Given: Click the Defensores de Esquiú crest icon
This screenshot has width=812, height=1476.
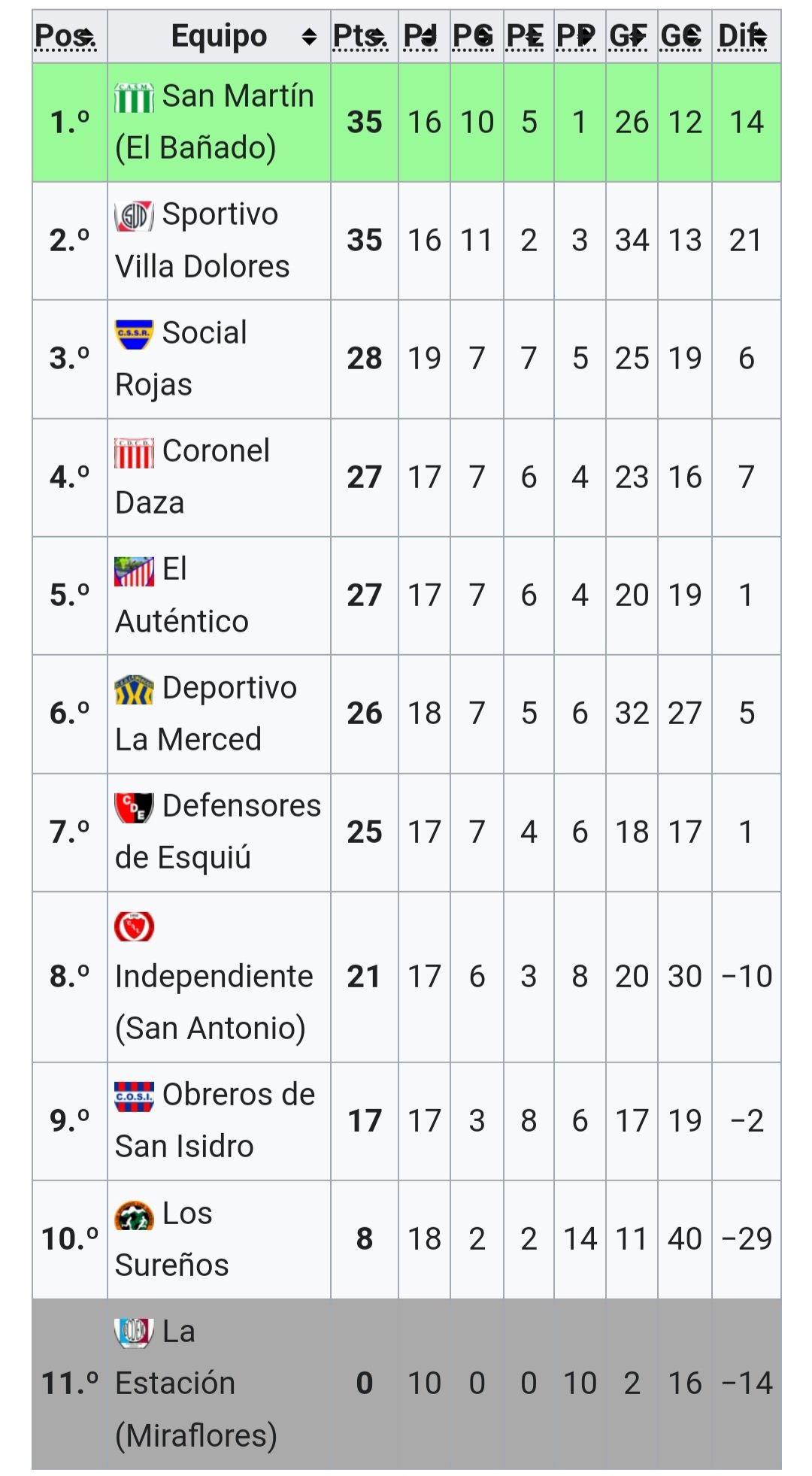Looking at the screenshot, I should tap(134, 807).
